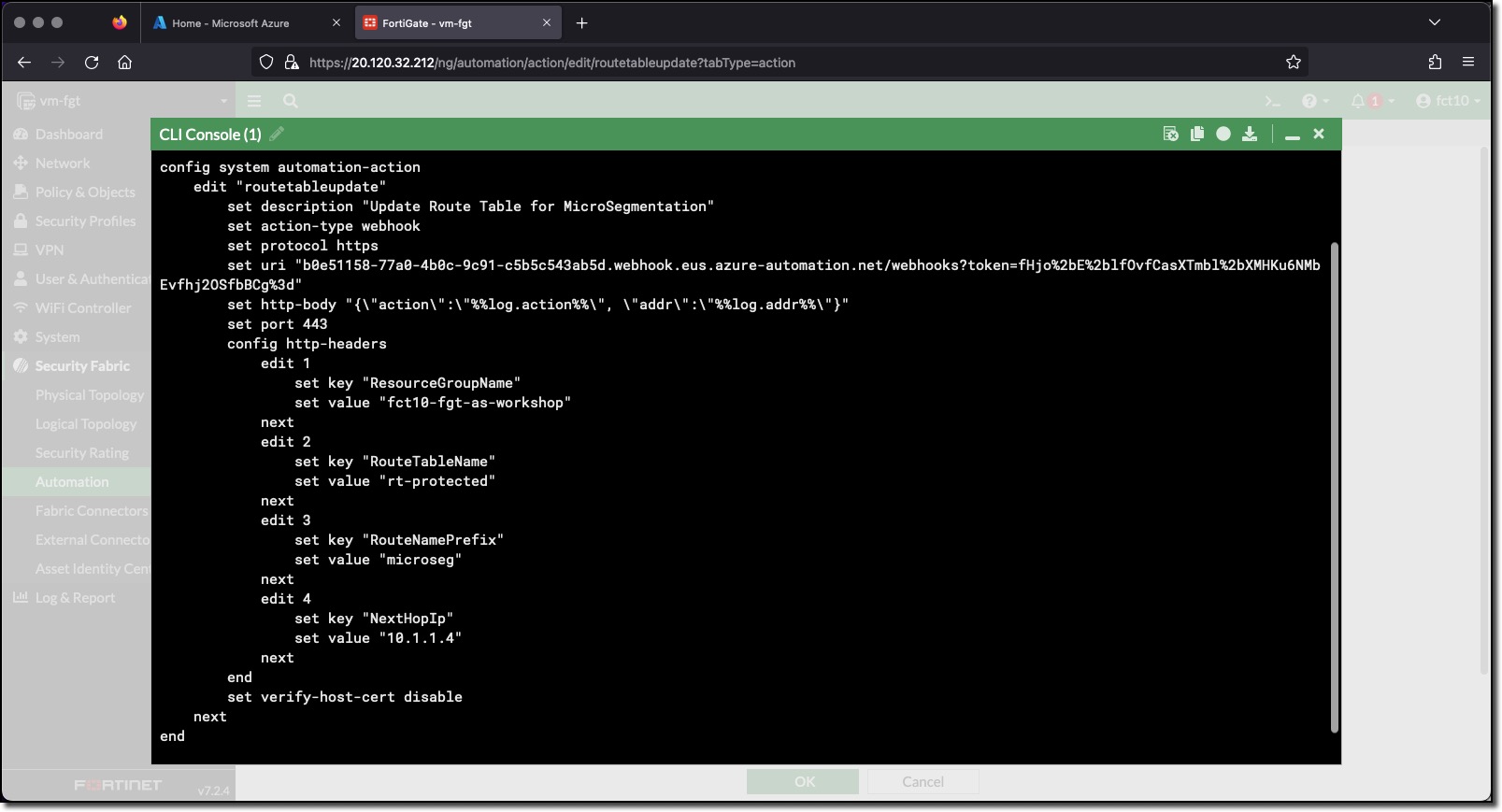Bookmark this page with star
Screen dimensions: 1502x812
[x=1294, y=63]
